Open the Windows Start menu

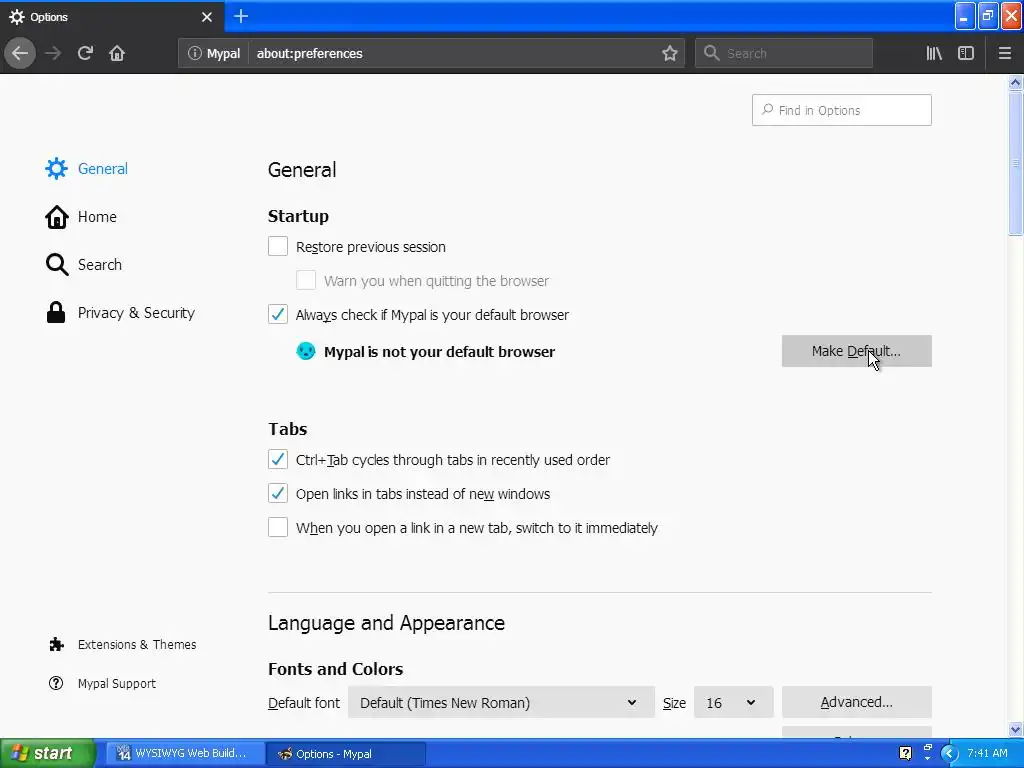[47, 753]
